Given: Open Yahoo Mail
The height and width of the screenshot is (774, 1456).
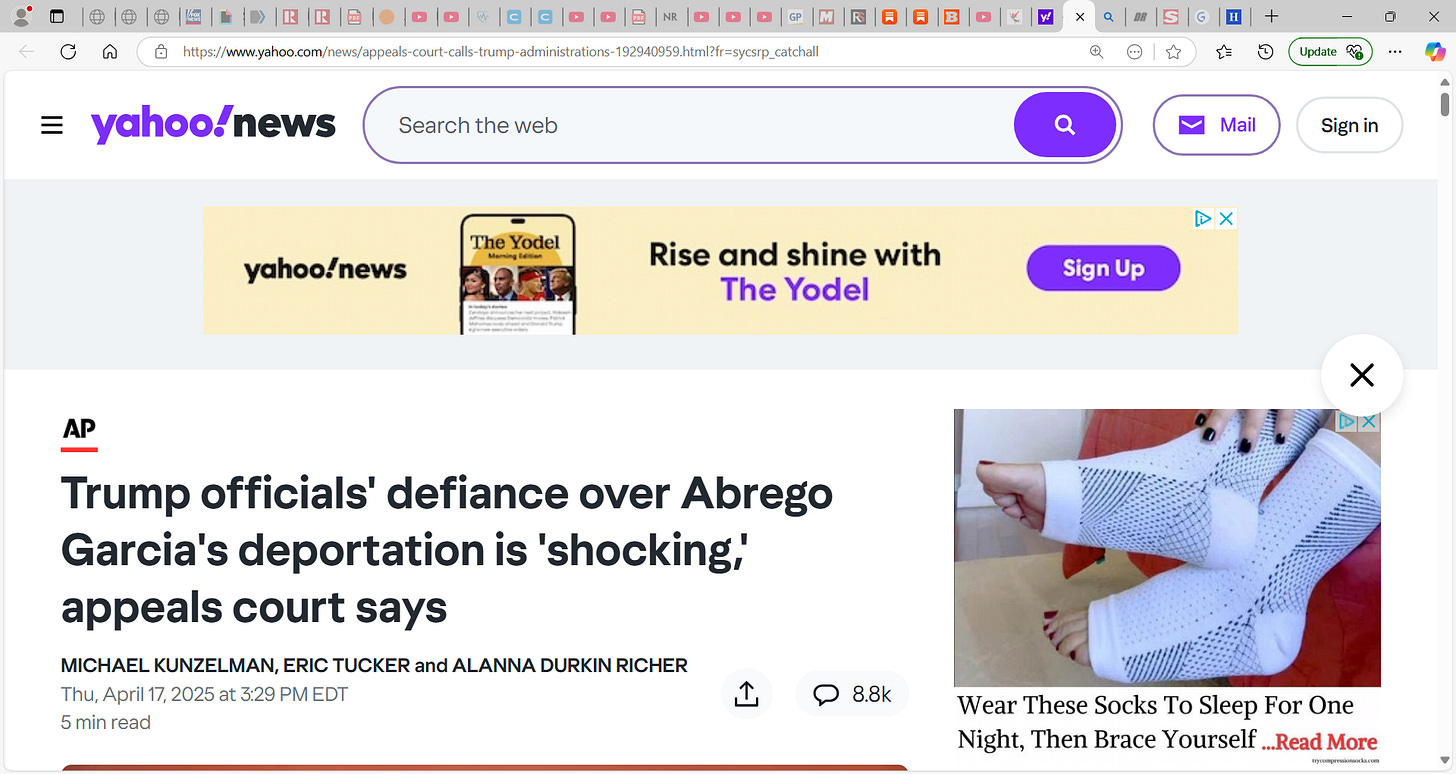Looking at the screenshot, I should [1216, 125].
